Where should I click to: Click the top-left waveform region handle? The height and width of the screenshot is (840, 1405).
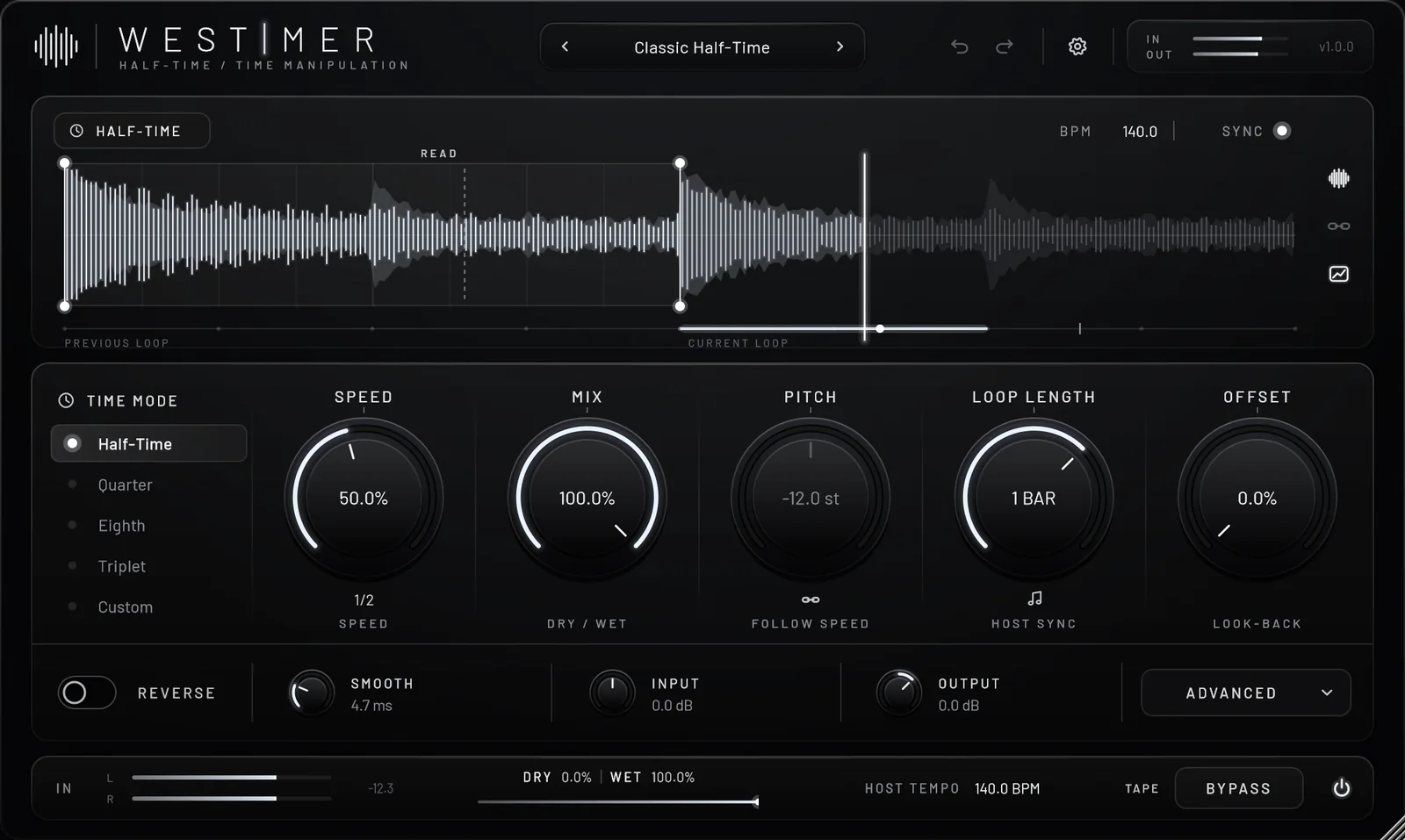tap(64, 163)
